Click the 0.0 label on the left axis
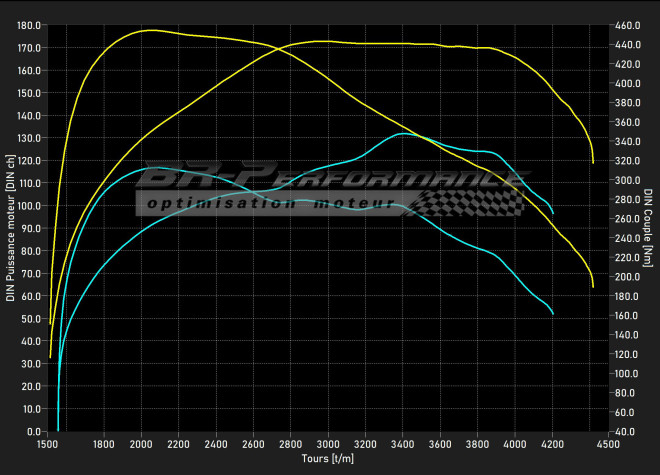This screenshot has width=660, height=475. pyautogui.click(x=34, y=432)
